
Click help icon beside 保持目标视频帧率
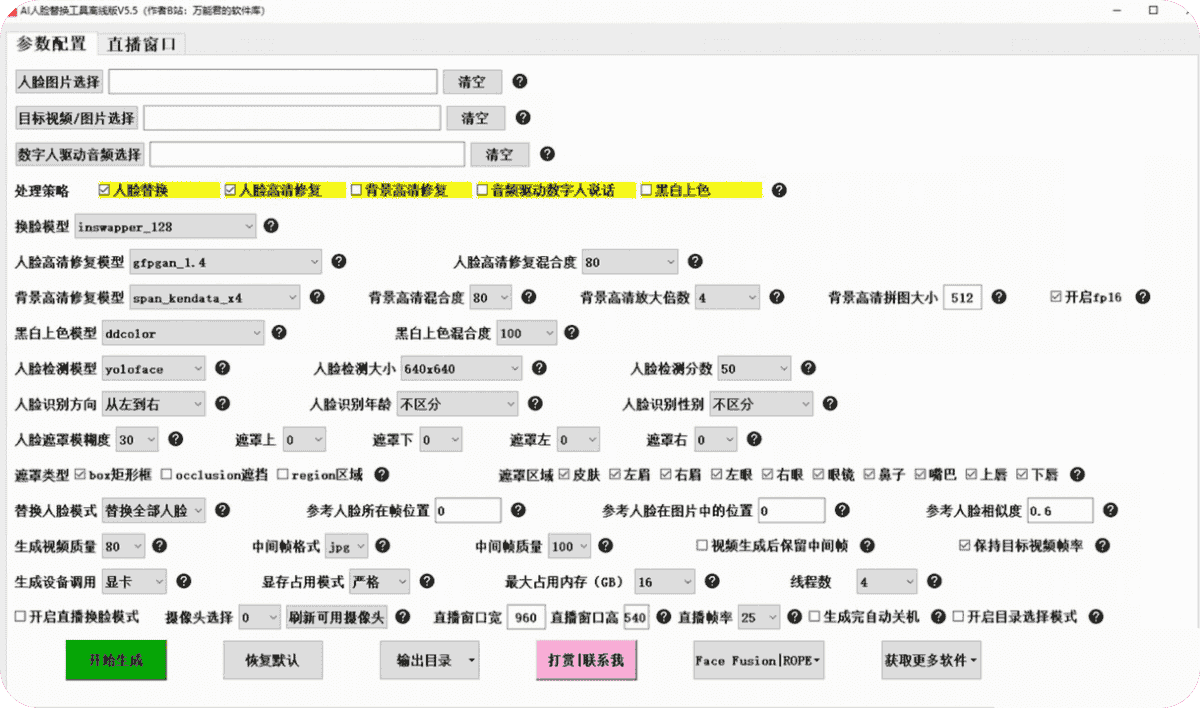(1102, 546)
